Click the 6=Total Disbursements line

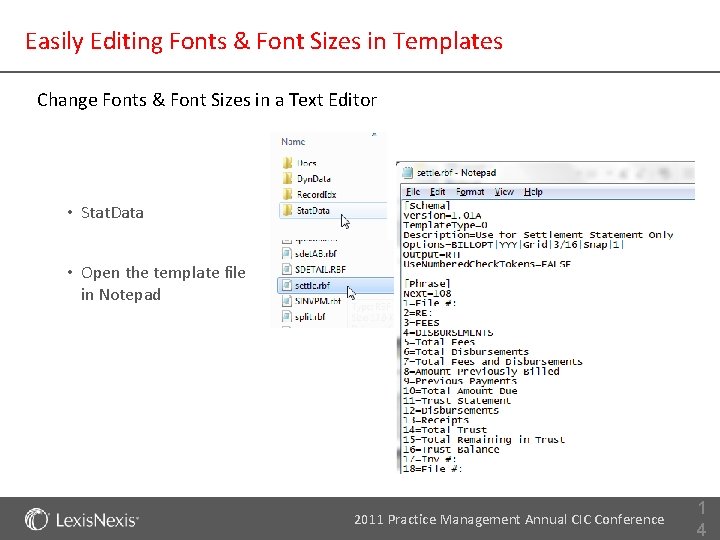[466, 352]
